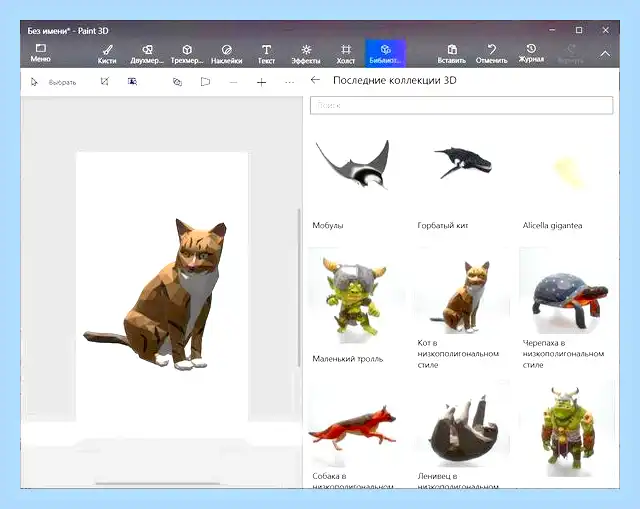Click the Отменить undo button

(x=491, y=54)
